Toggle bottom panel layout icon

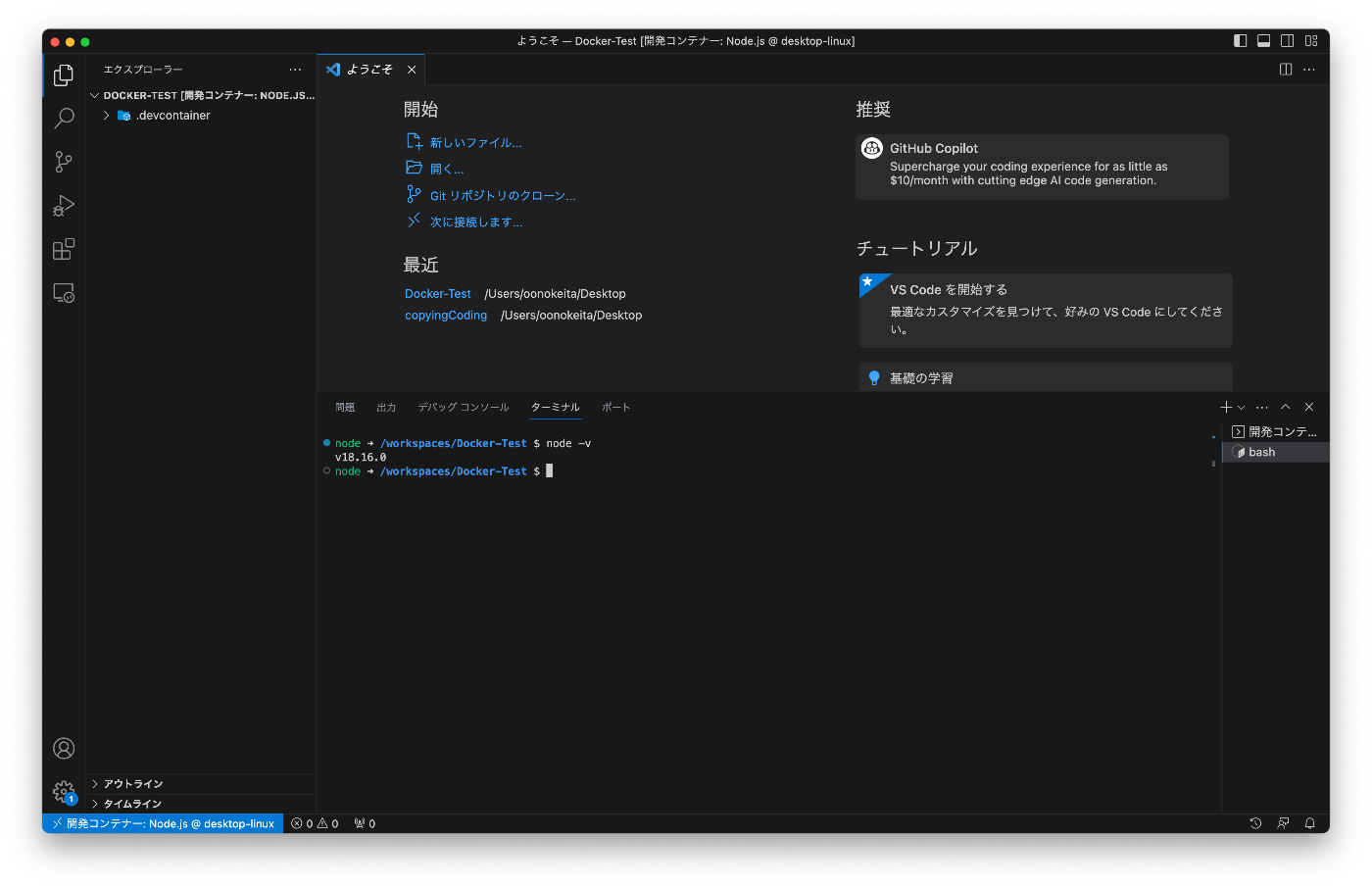(1264, 41)
